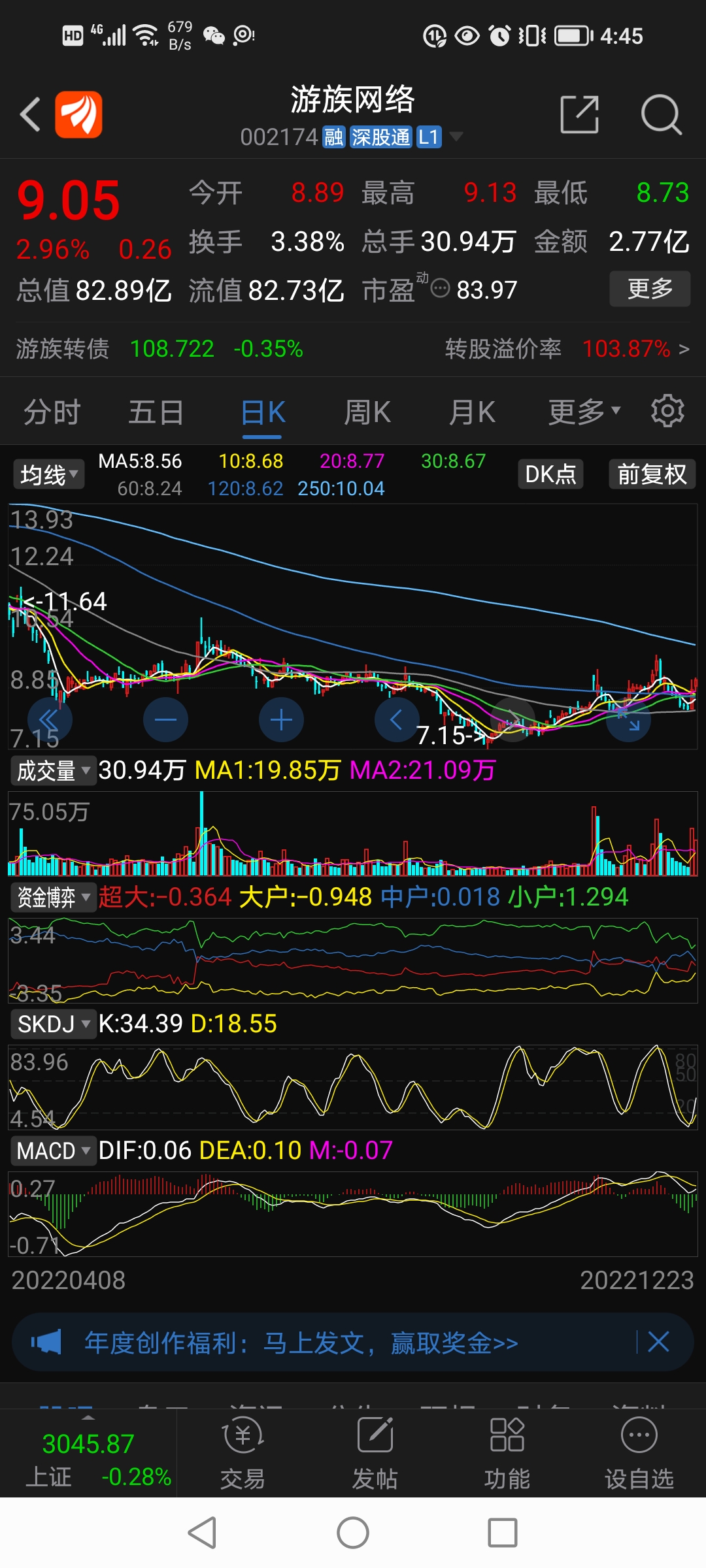Switch to 月K monthly candlestick tab

pyautogui.click(x=472, y=412)
